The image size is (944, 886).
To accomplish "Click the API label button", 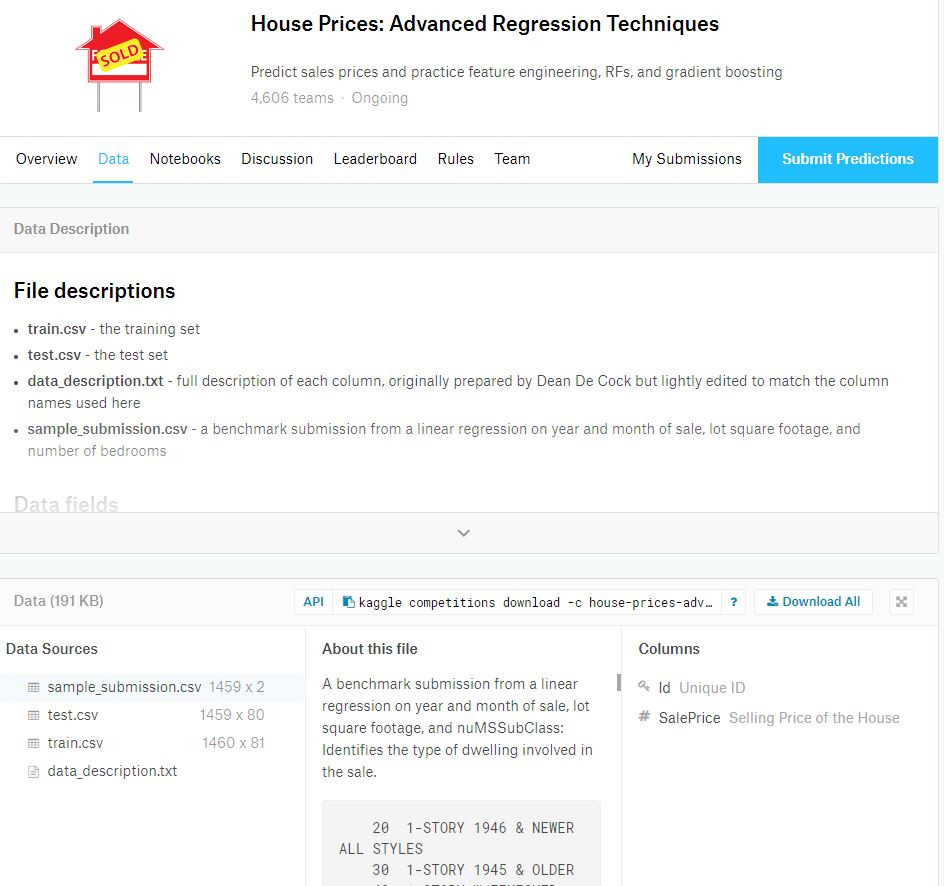I will [x=313, y=602].
